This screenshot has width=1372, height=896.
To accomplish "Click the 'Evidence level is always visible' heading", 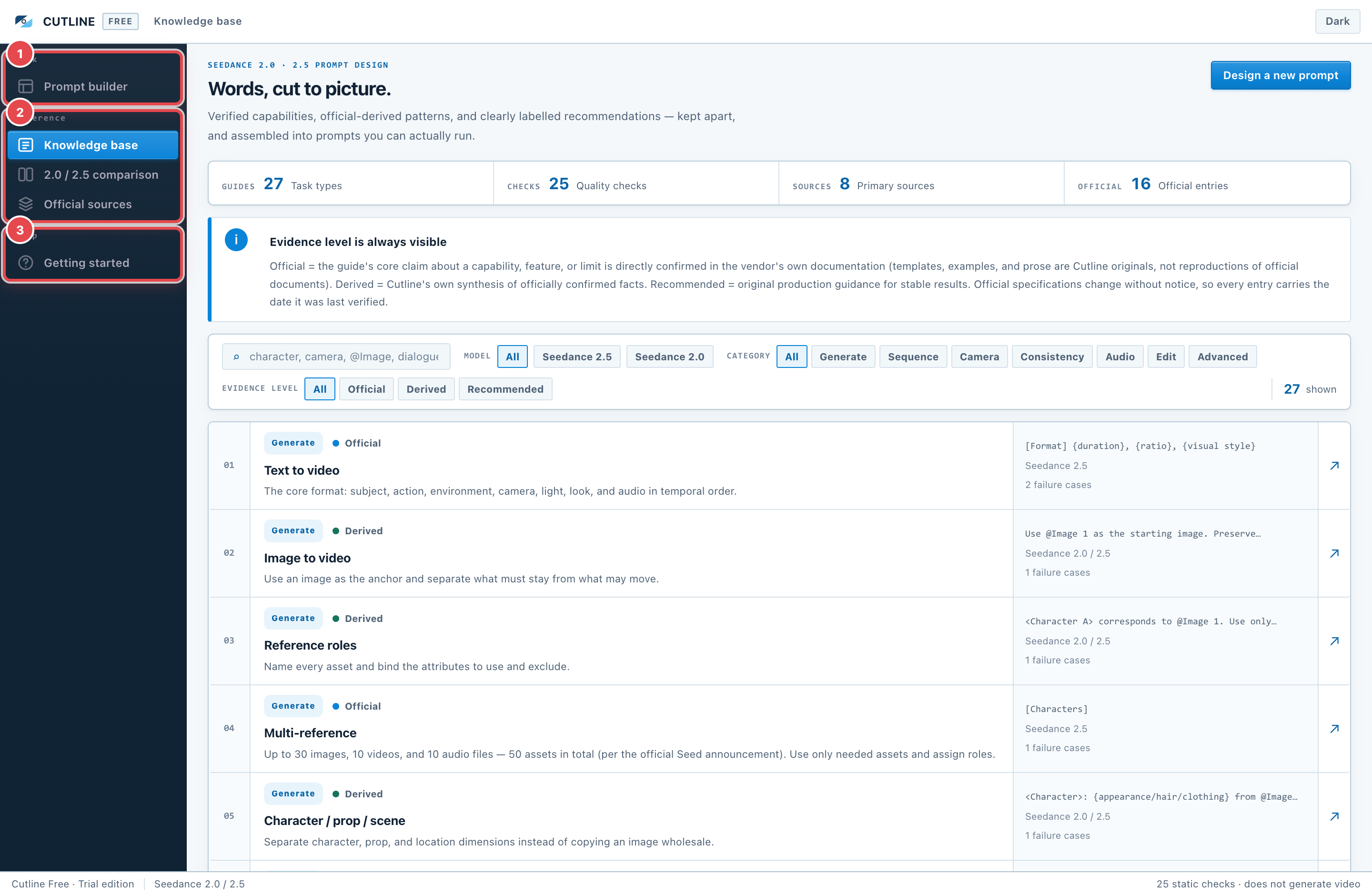I will pyautogui.click(x=358, y=242).
